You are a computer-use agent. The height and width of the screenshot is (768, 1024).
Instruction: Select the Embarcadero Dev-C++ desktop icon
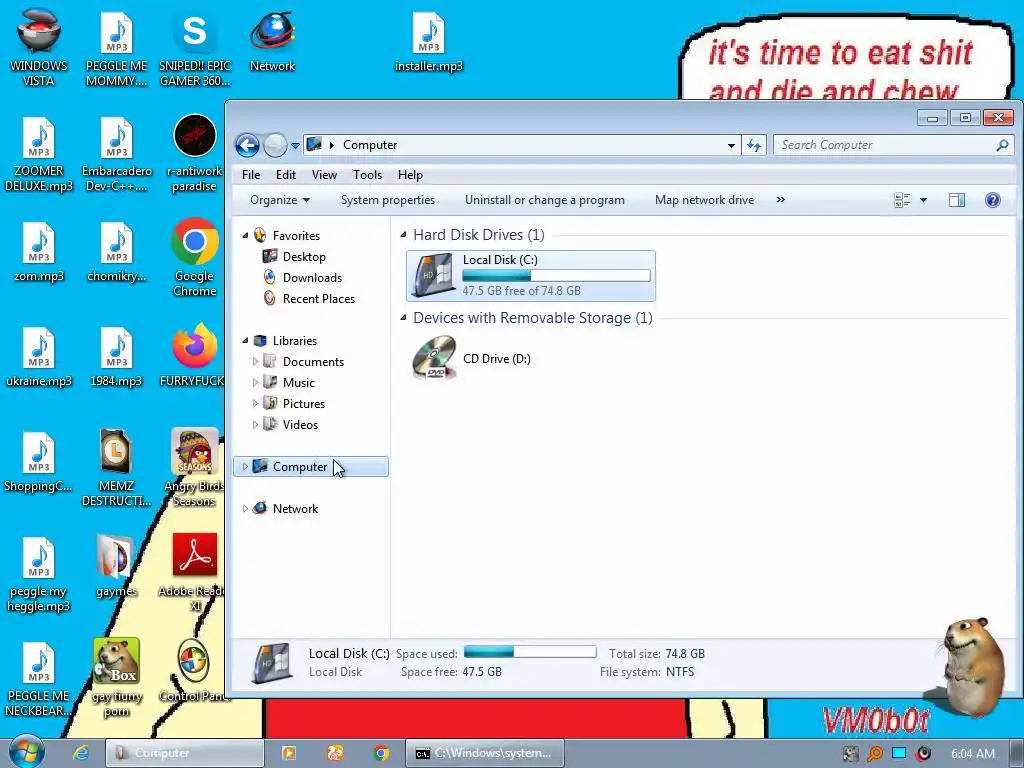[116, 153]
